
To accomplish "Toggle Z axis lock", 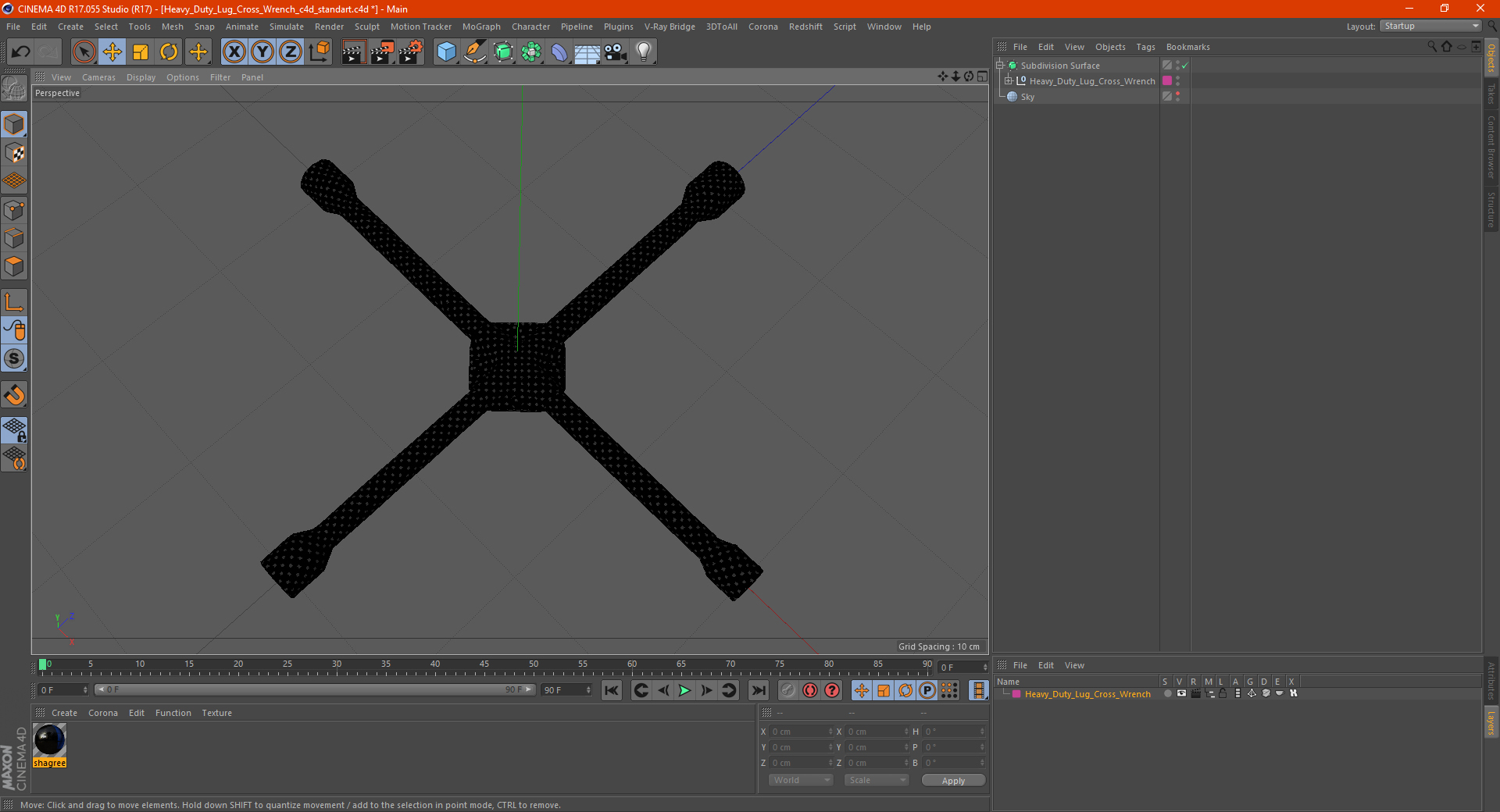I will (x=291, y=52).
